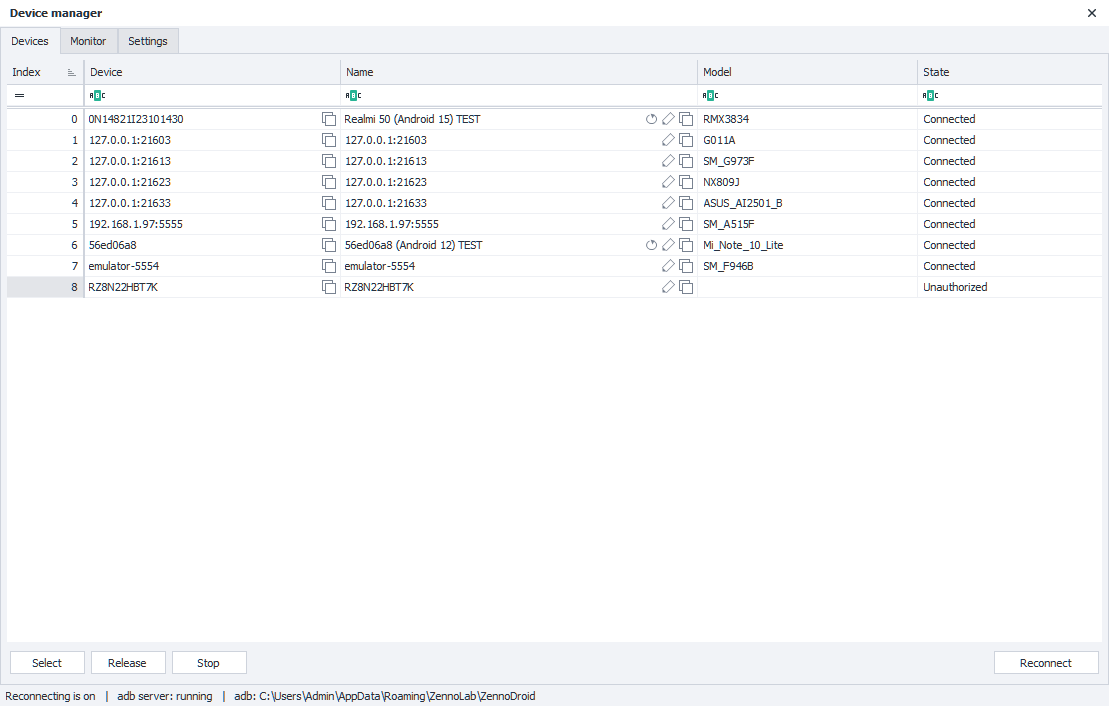Sort by the State column header

pos(1010,72)
